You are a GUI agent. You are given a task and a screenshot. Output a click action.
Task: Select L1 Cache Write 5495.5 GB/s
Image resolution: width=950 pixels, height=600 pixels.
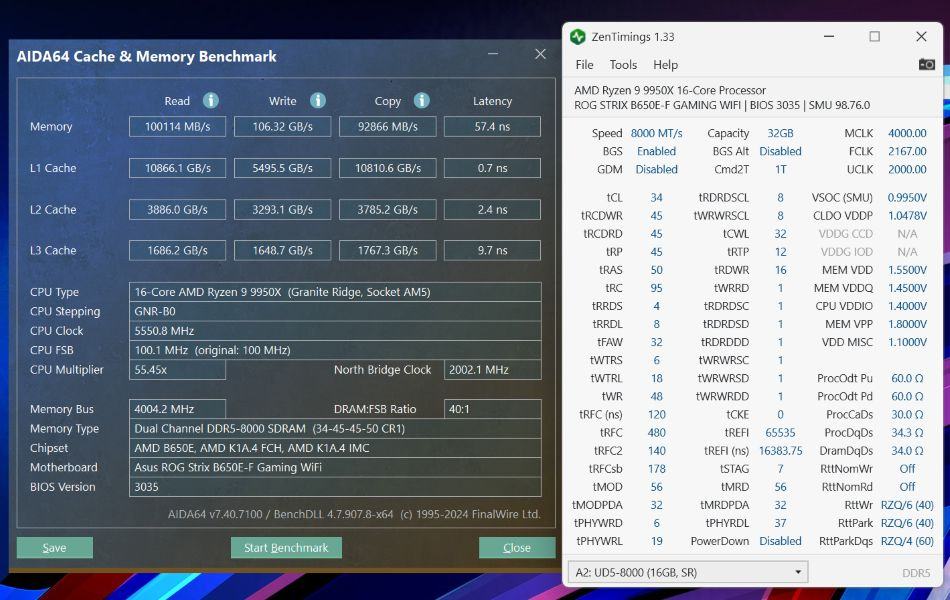click(x=282, y=168)
